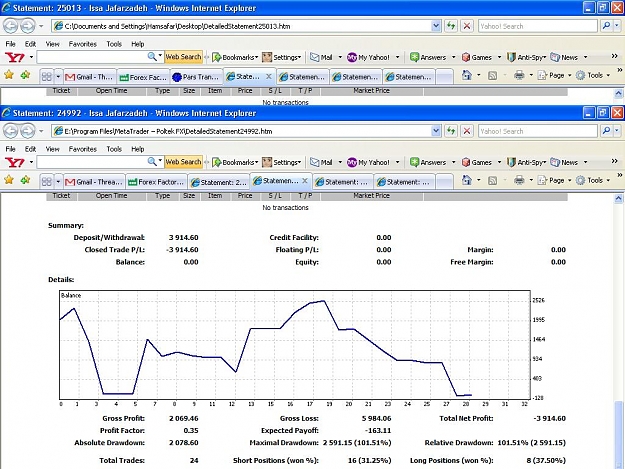Click scroll up arrow in Statement 24992 page
Screen dimensions: 625x469
[618, 198]
